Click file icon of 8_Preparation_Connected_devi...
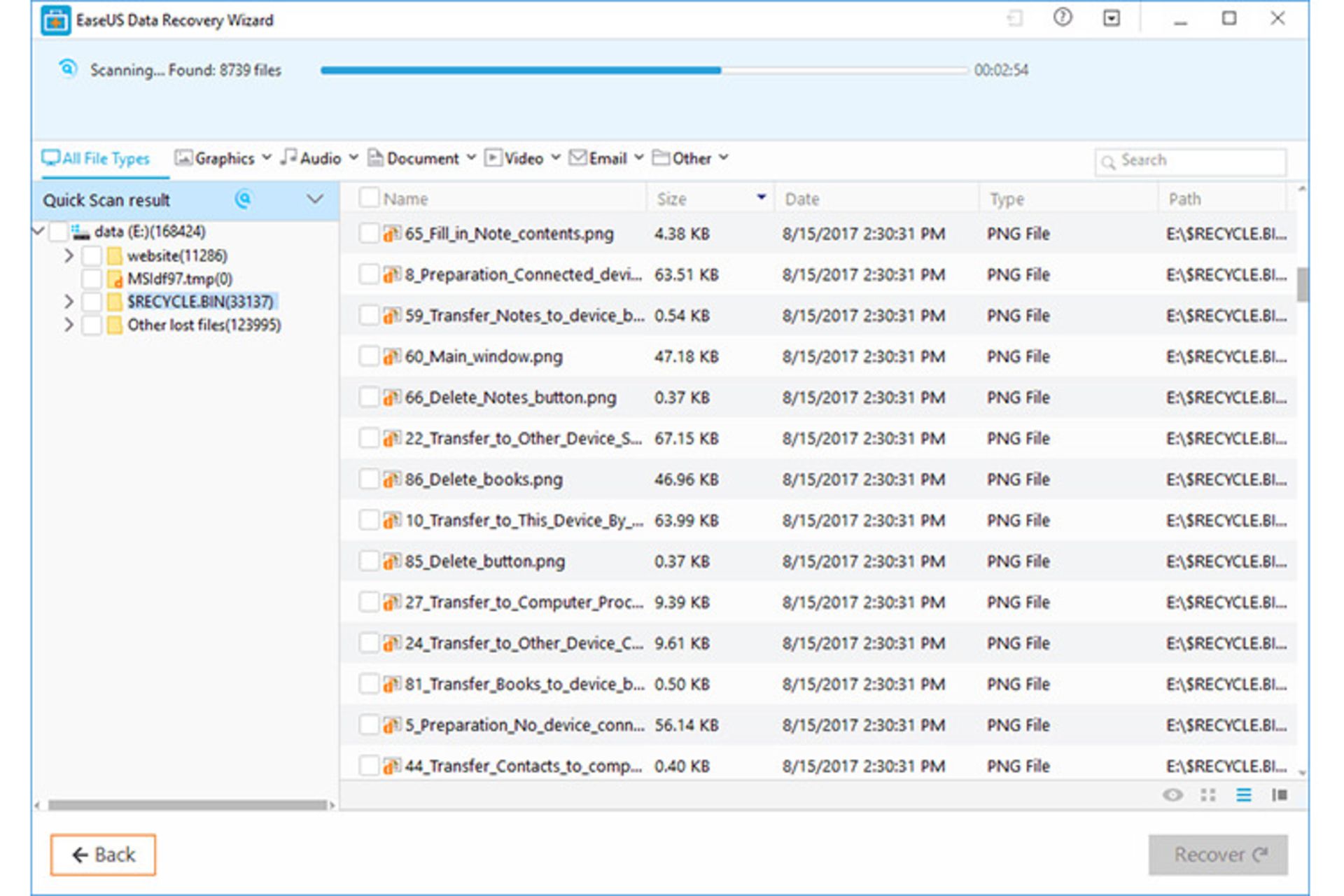The height and width of the screenshot is (896, 1344). 392,274
